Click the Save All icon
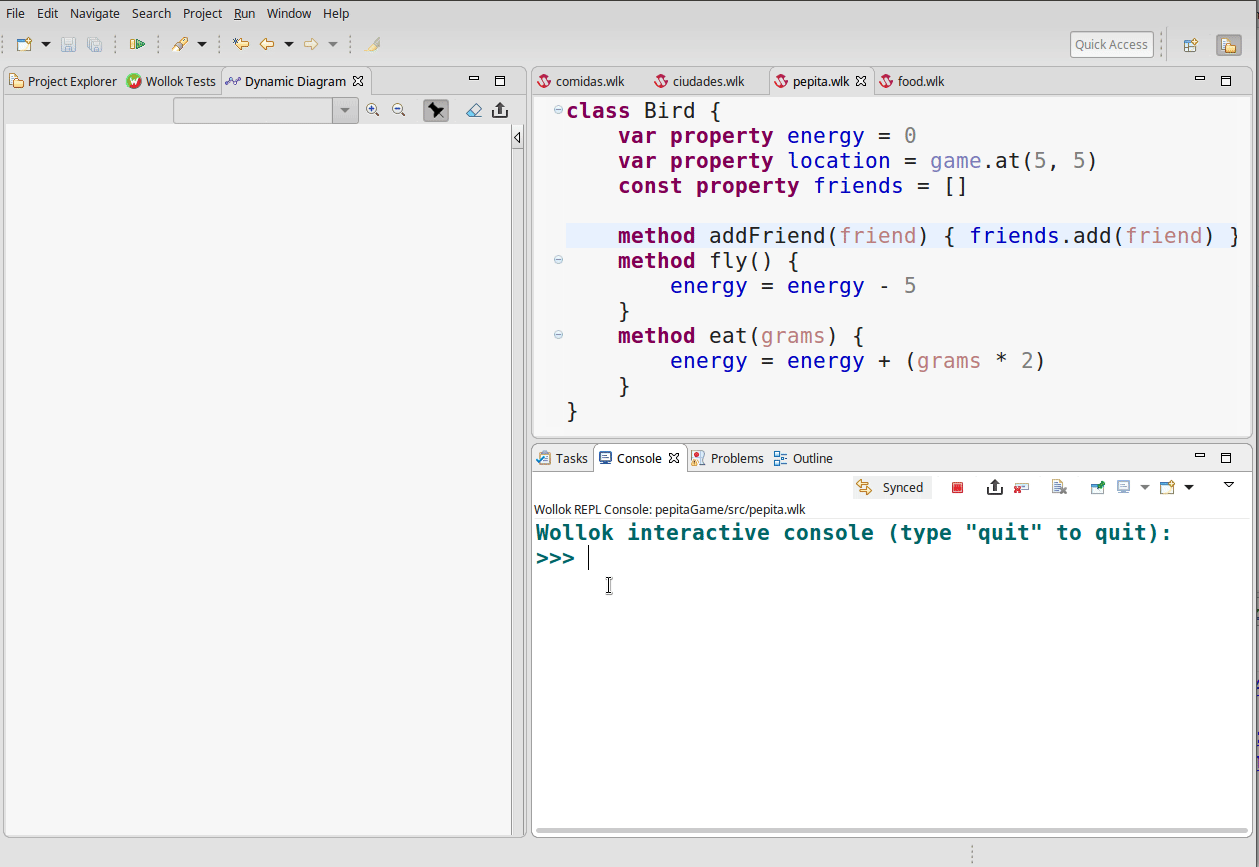The width and height of the screenshot is (1259, 867). (94, 44)
